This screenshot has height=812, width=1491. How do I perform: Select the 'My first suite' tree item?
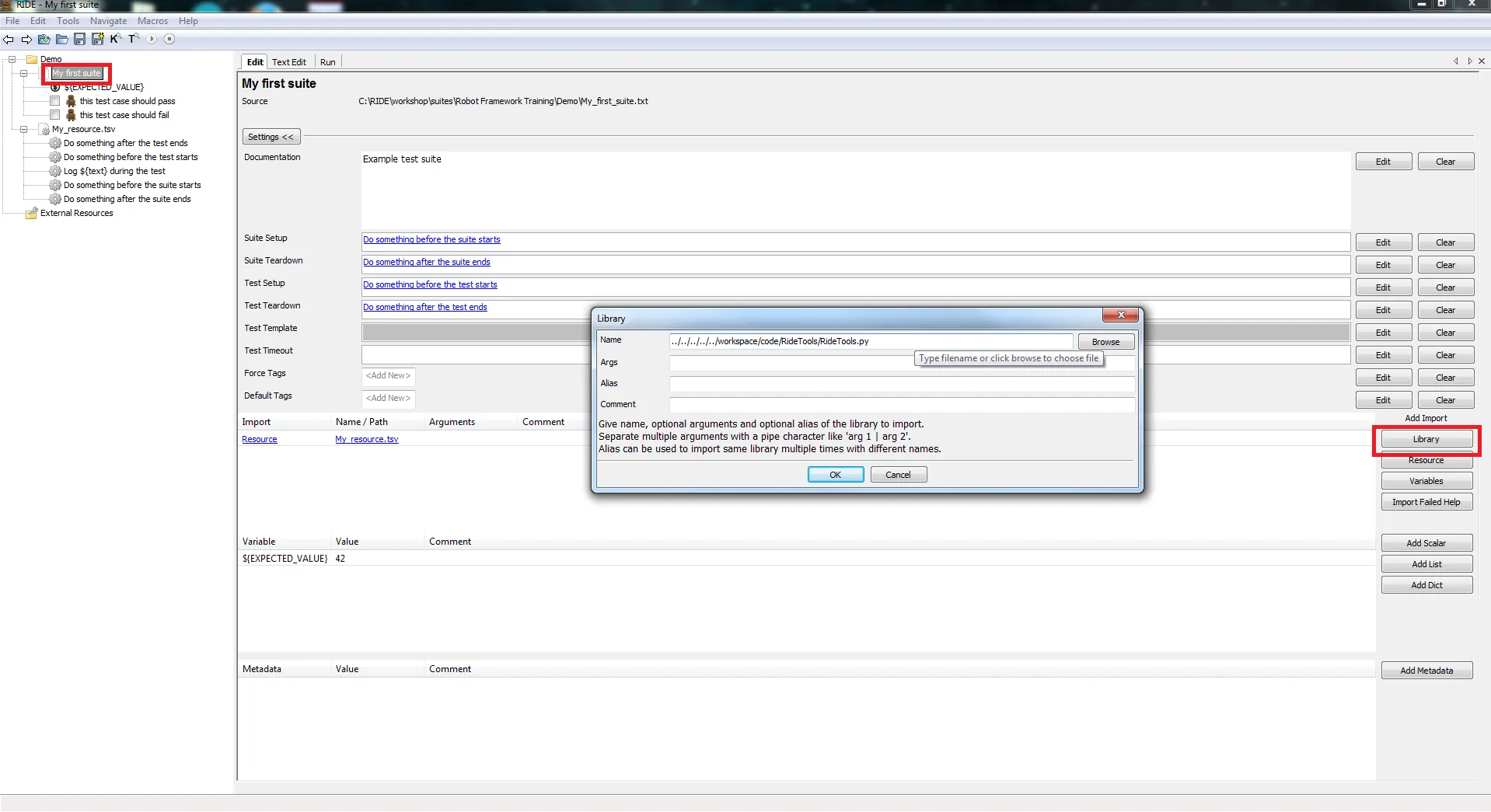click(77, 73)
